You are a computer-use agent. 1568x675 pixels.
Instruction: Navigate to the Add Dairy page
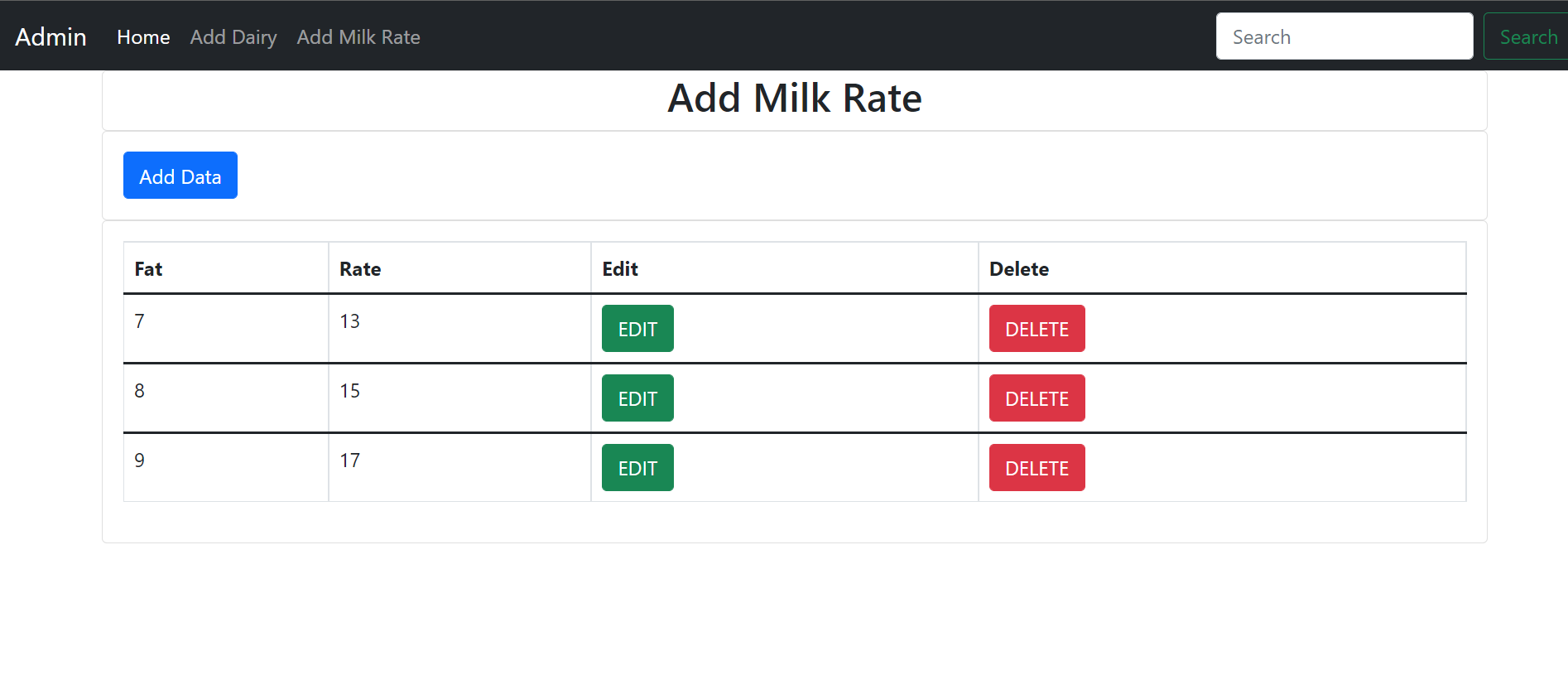233,36
